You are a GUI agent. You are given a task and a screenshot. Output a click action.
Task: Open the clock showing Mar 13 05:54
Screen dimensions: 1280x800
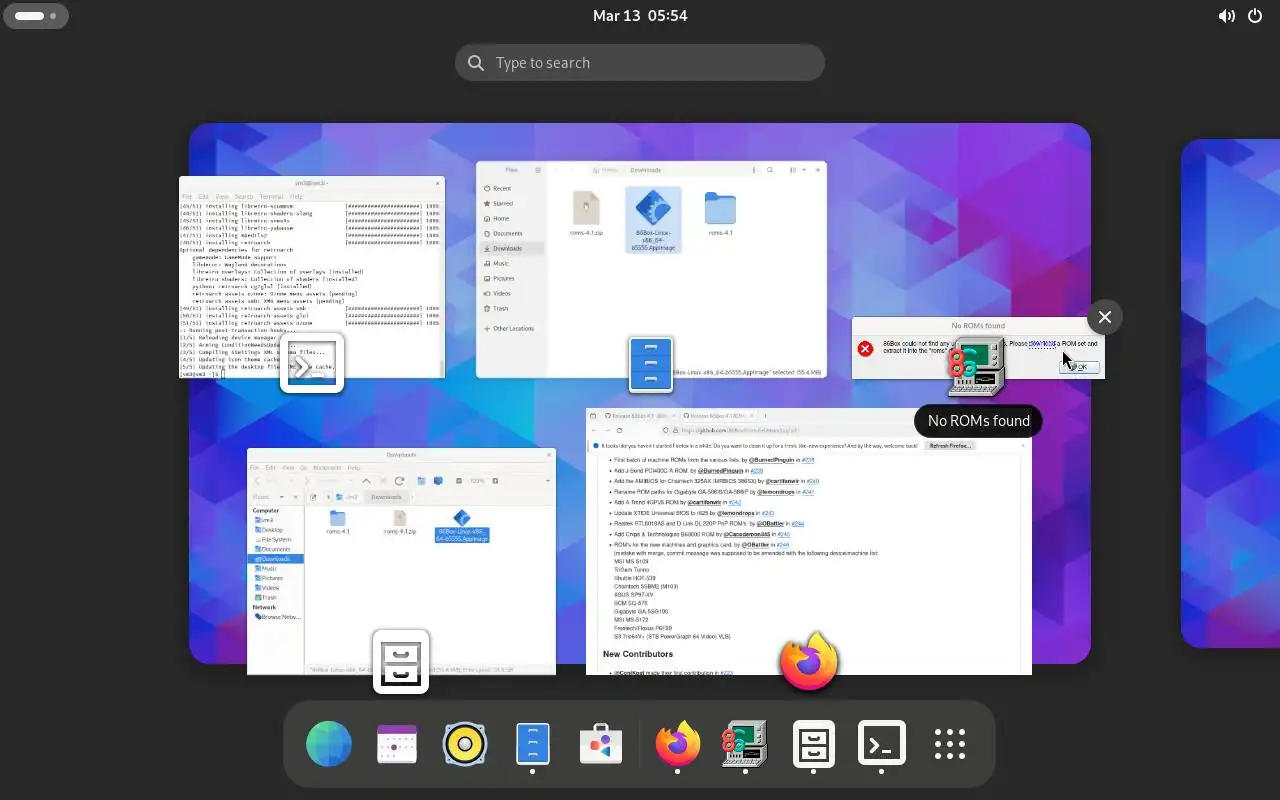click(x=640, y=16)
